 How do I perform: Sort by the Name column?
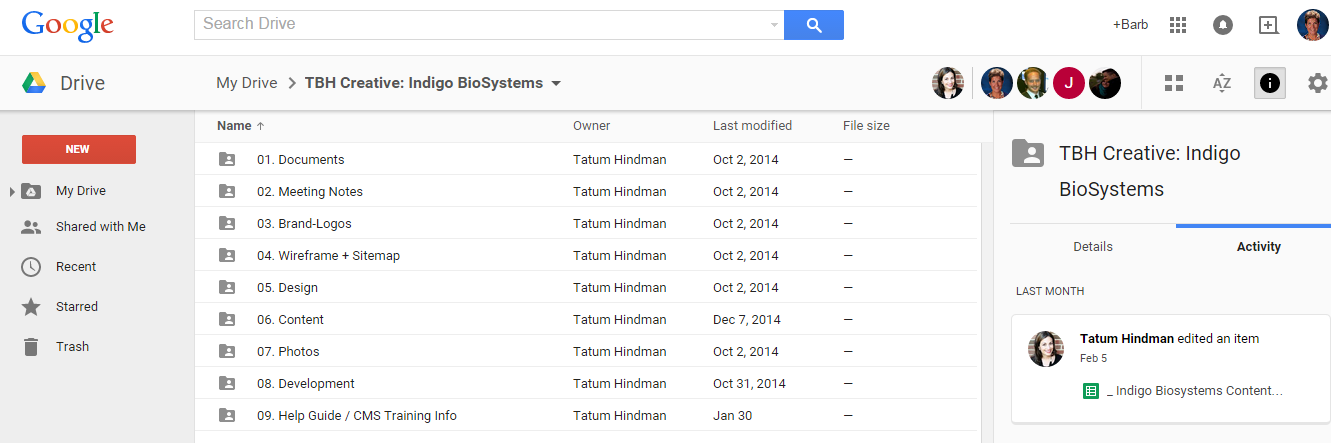tap(241, 126)
